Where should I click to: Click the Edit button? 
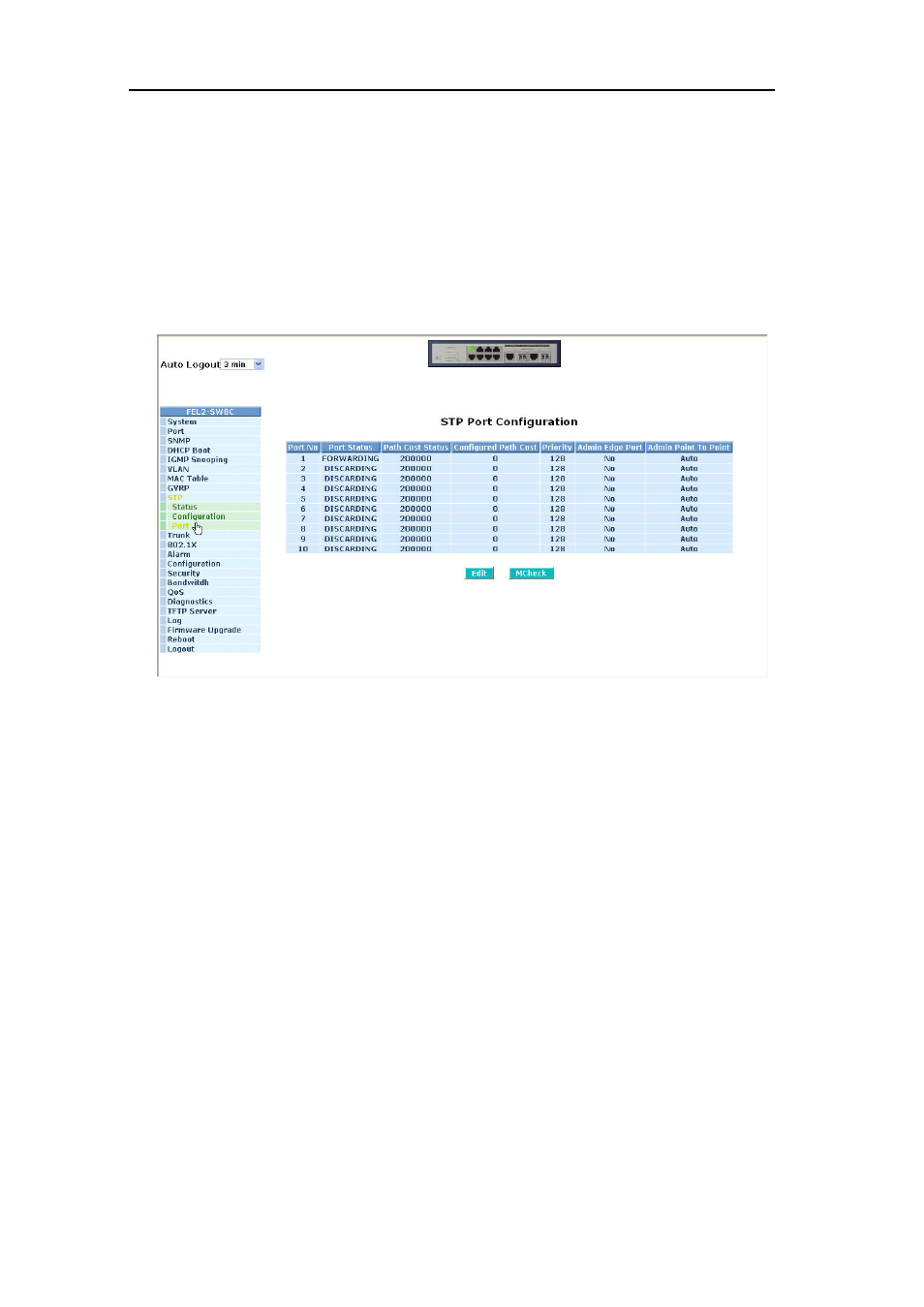[x=479, y=574]
